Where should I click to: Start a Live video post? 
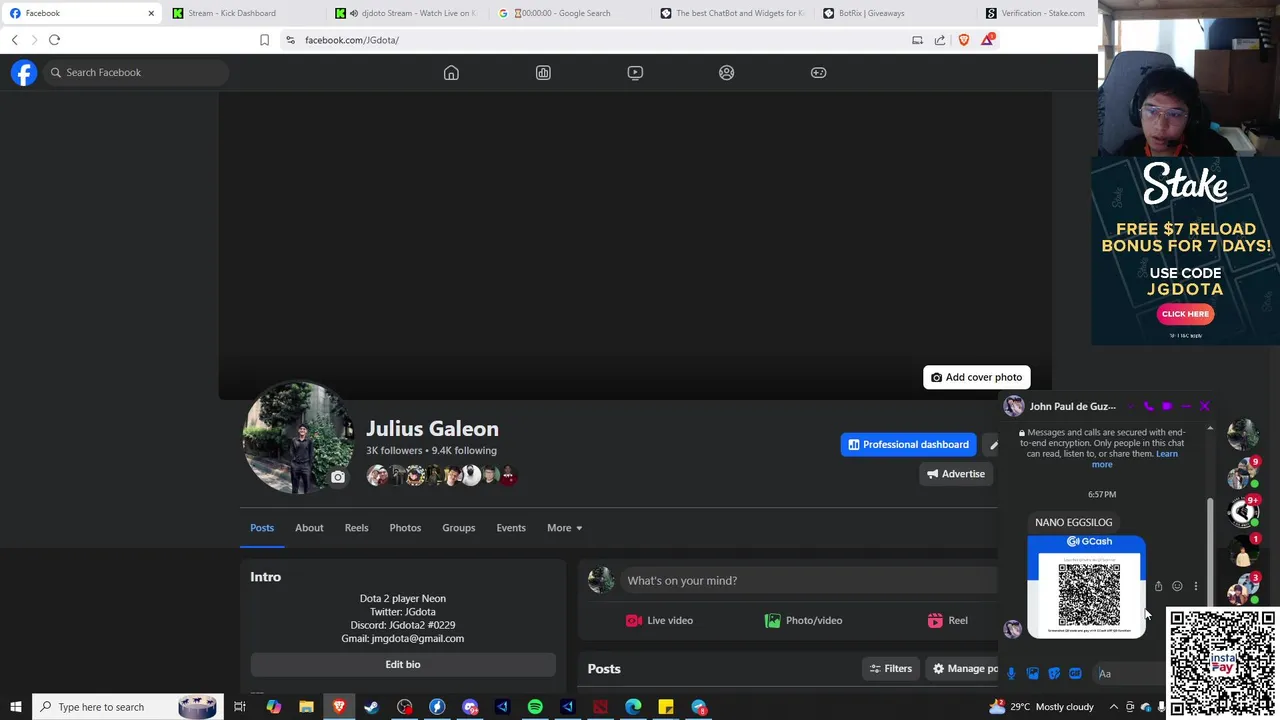[x=659, y=620]
